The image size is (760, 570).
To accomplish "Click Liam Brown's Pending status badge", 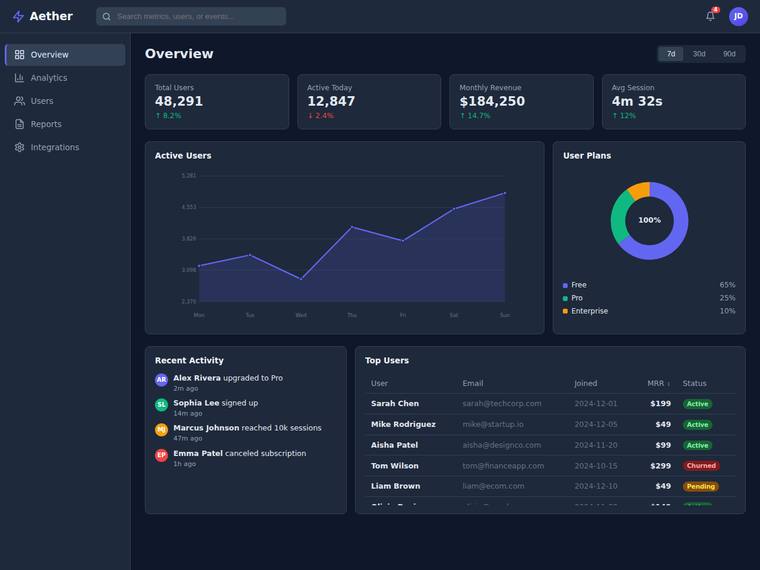I will click(700, 487).
